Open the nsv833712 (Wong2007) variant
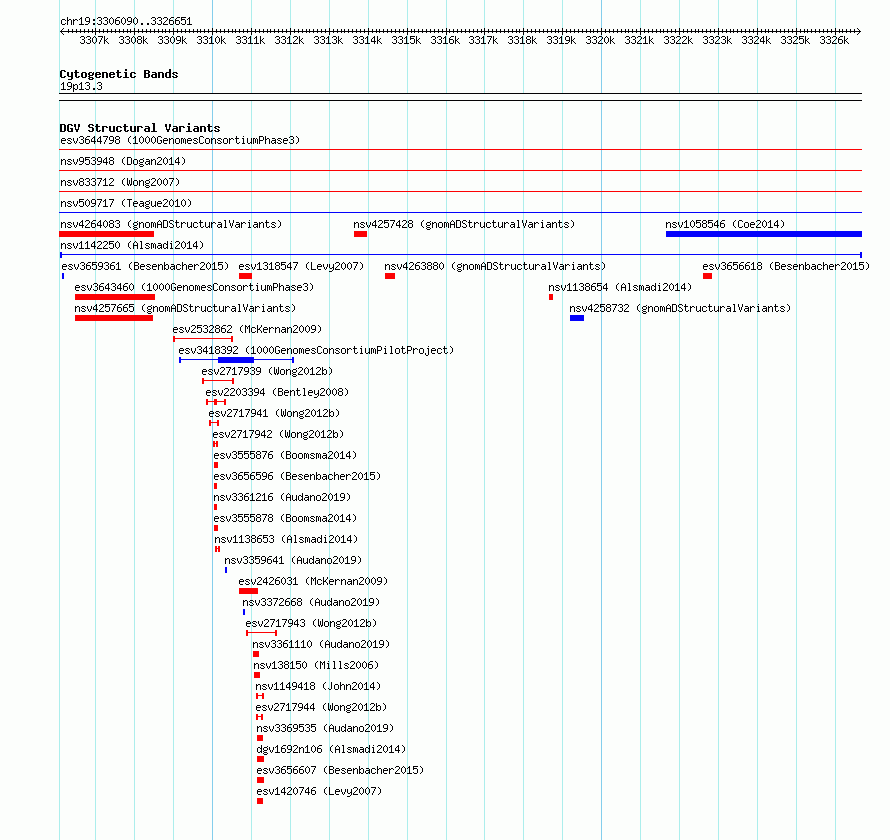890x840 pixels. pyautogui.click(x=120, y=182)
